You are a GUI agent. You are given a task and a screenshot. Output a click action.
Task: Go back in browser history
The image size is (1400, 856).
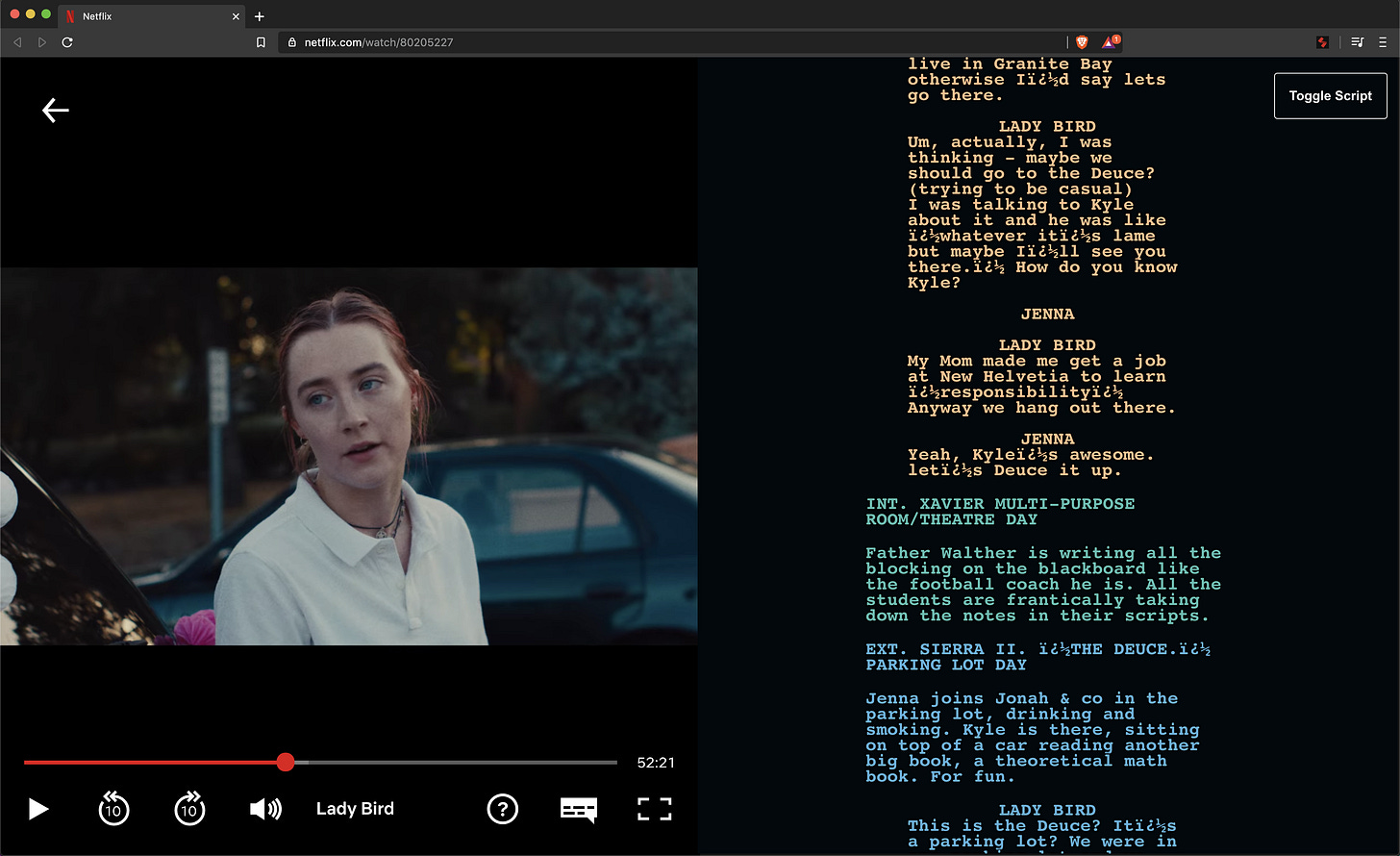(17, 42)
